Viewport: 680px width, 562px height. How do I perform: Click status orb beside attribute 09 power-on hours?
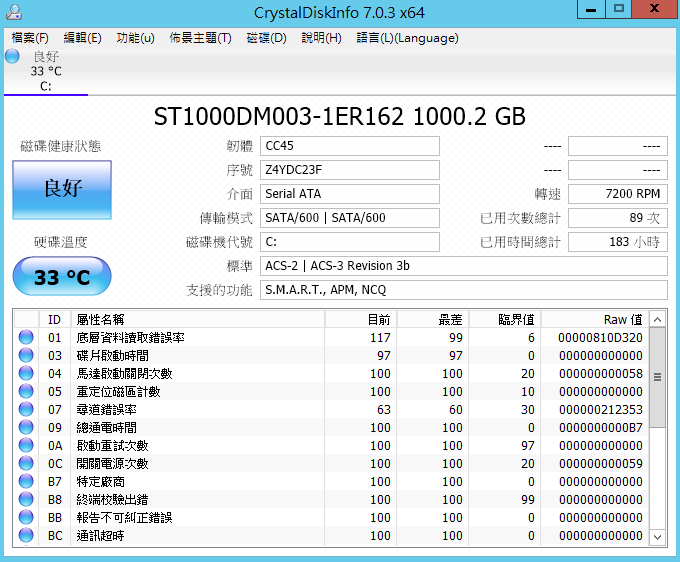pyautogui.click(x=26, y=428)
